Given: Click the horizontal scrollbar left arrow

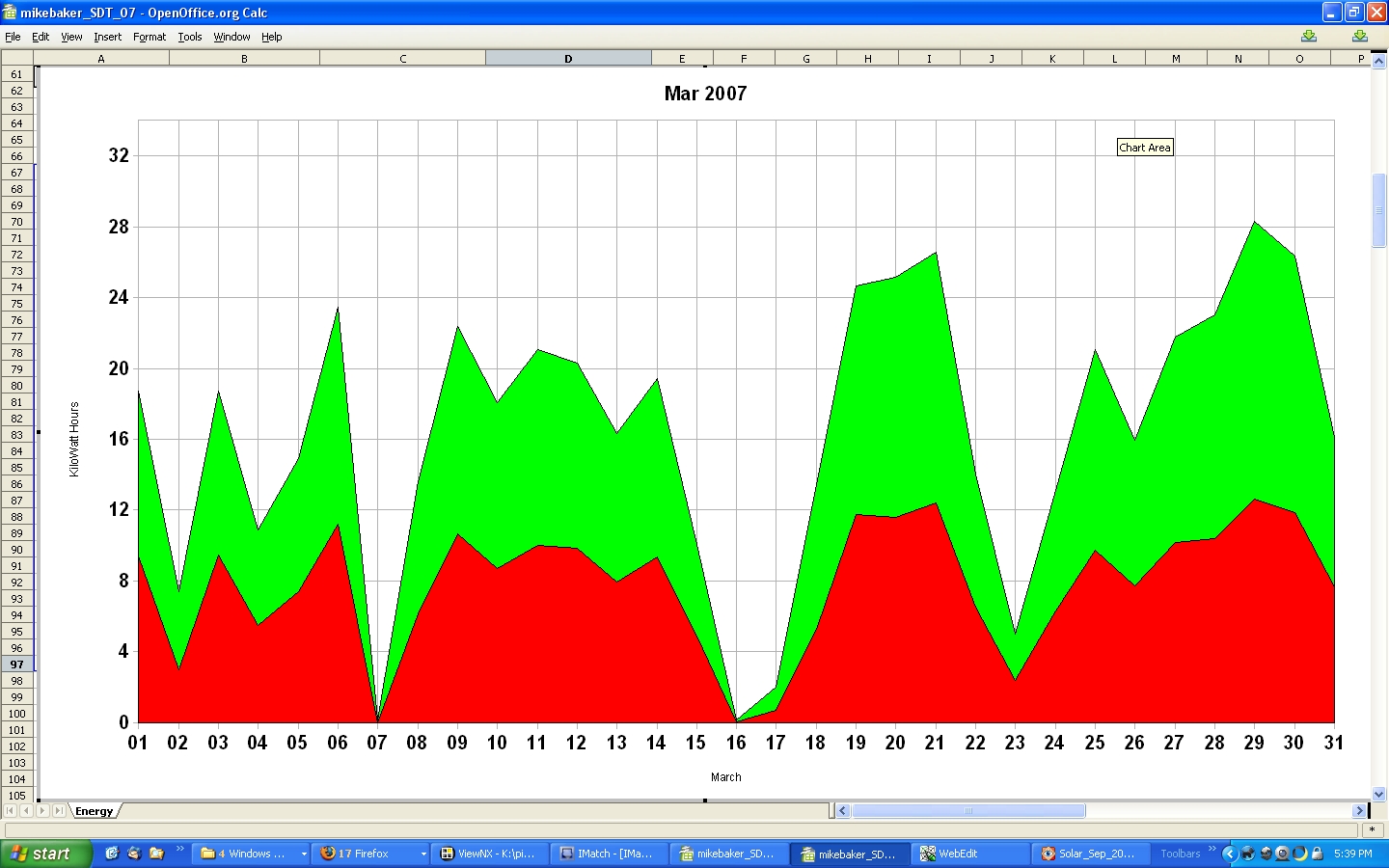Looking at the screenshot, I should 842,811.
